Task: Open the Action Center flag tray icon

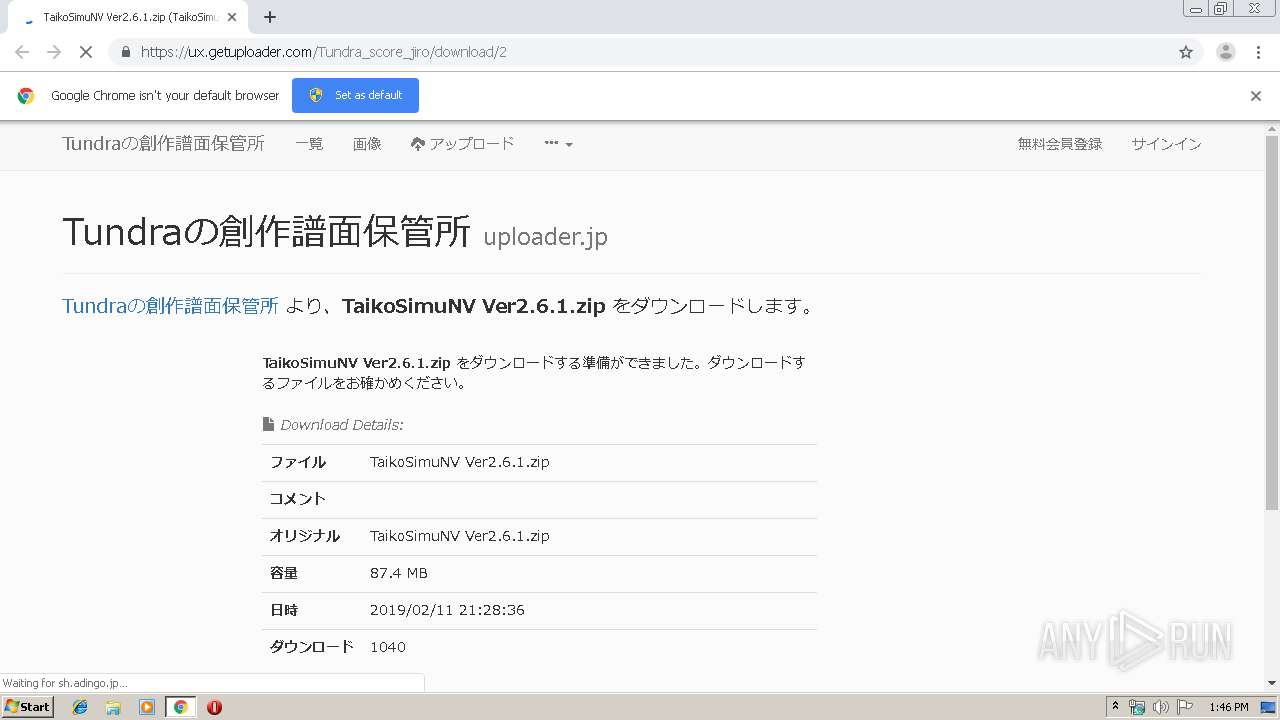Action: (1185, 707)
